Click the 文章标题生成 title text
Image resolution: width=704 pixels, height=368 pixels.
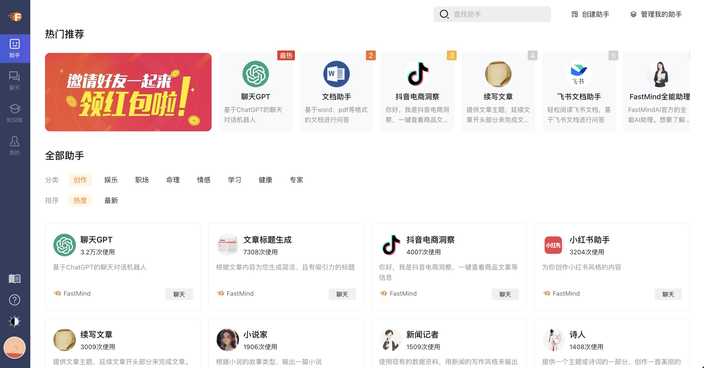(268, 240)
